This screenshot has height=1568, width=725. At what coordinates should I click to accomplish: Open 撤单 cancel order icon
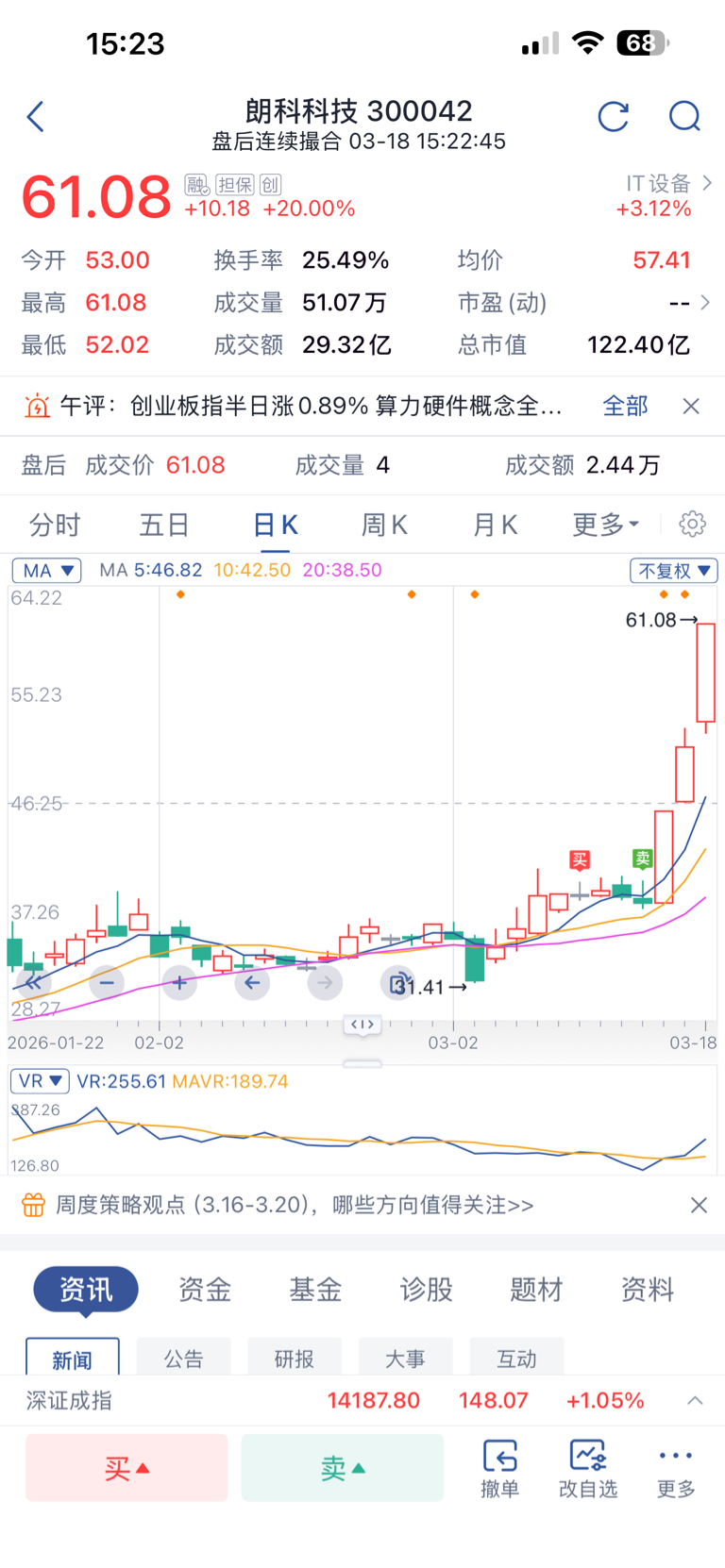[499, 1468]
